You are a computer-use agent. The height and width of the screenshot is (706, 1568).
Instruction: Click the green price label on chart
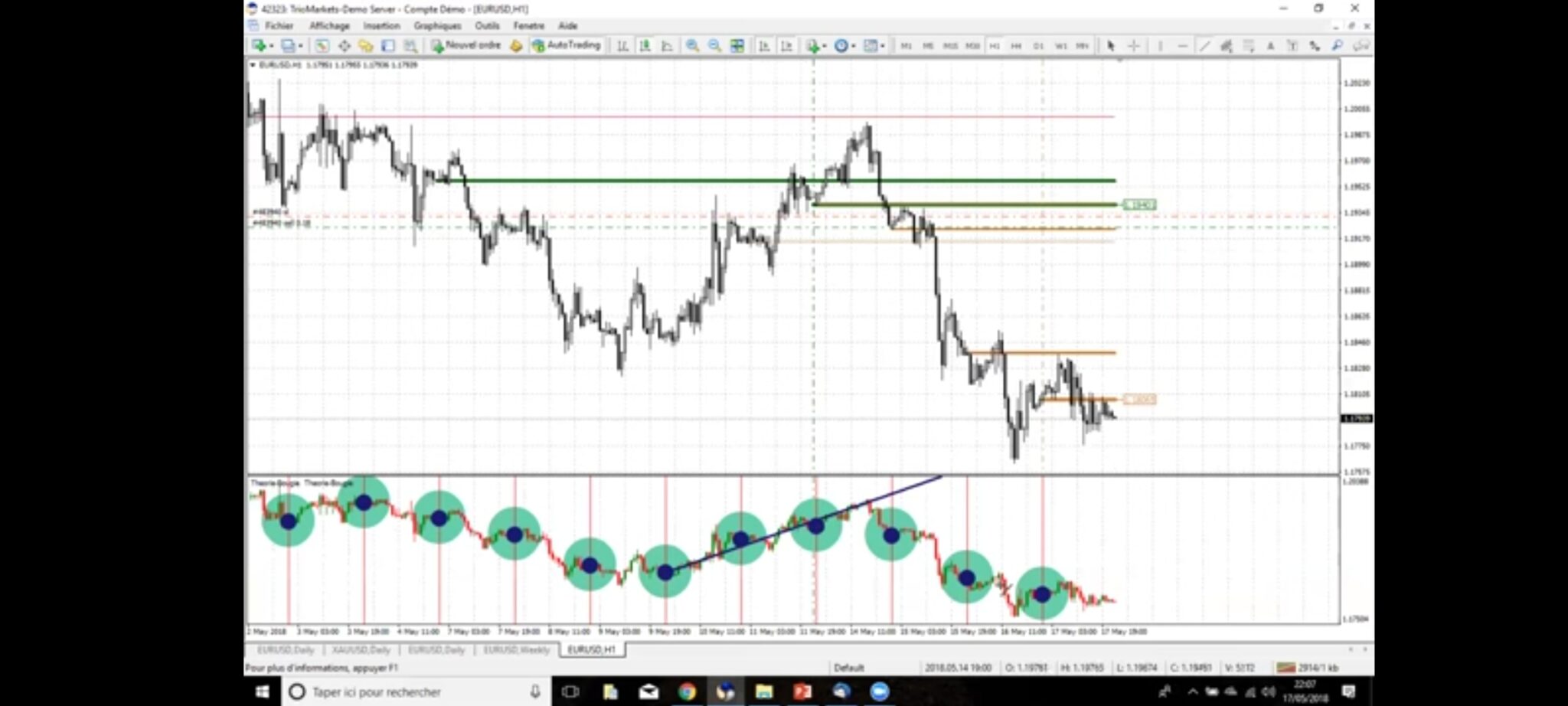tap(1139, 204)
